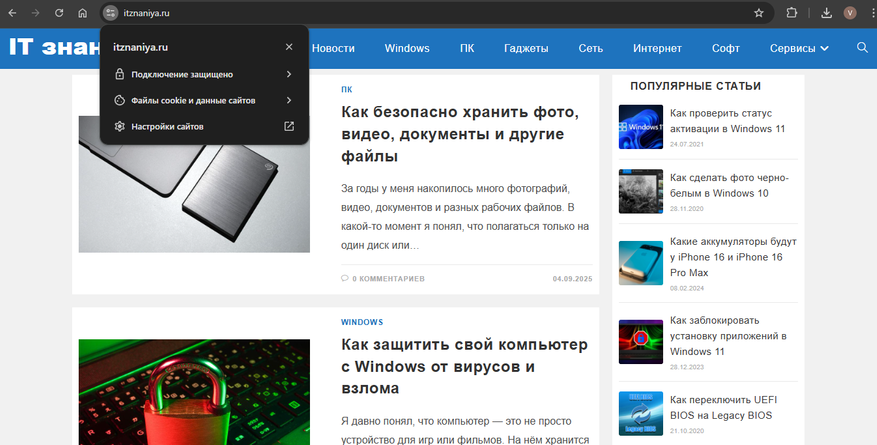Open the external link icon for Настройки сайтов
The image size is (877, 445).
tap(289, 126)
